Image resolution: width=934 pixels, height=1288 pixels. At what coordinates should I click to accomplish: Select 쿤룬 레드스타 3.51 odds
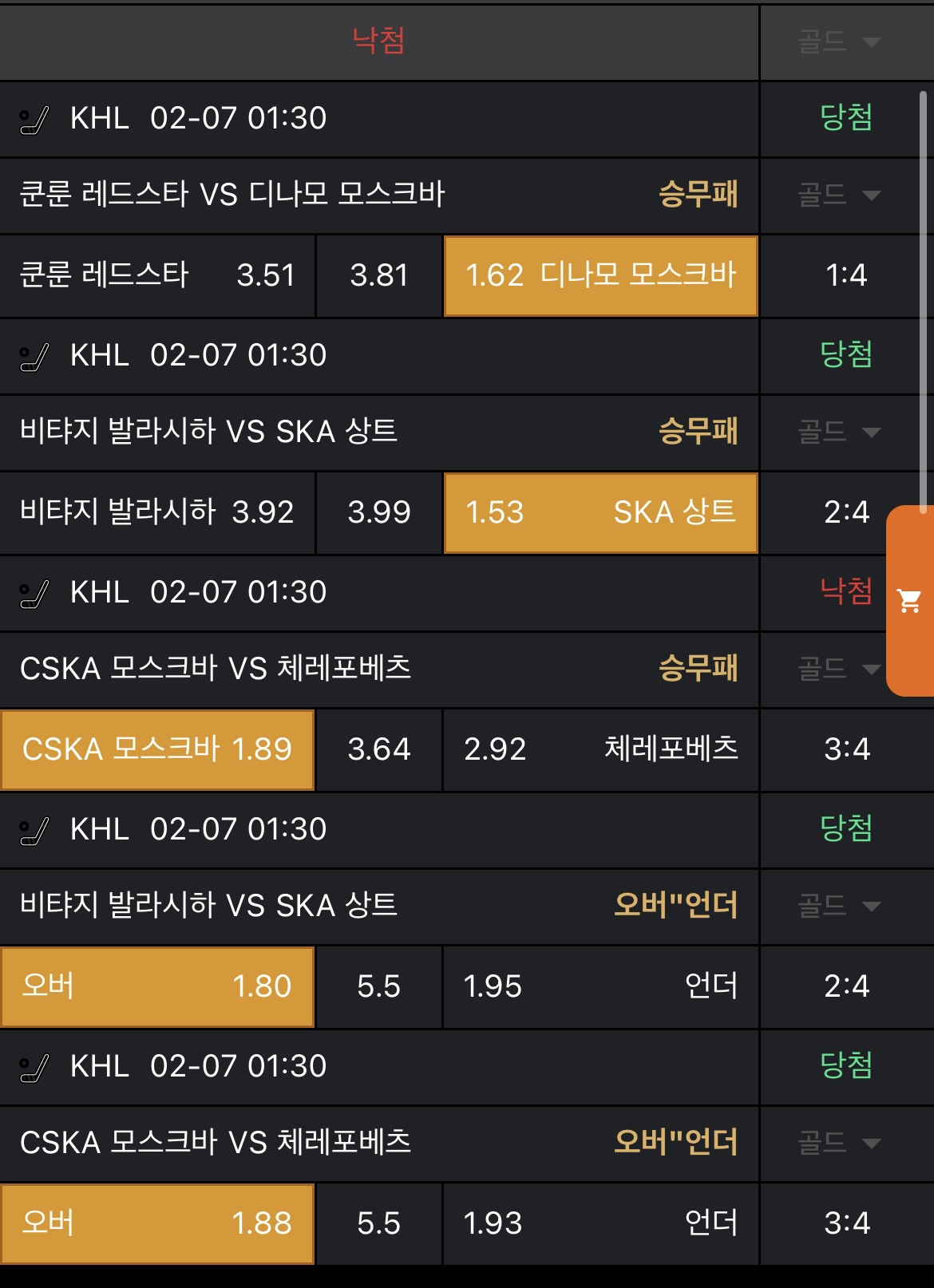point(157,275)
